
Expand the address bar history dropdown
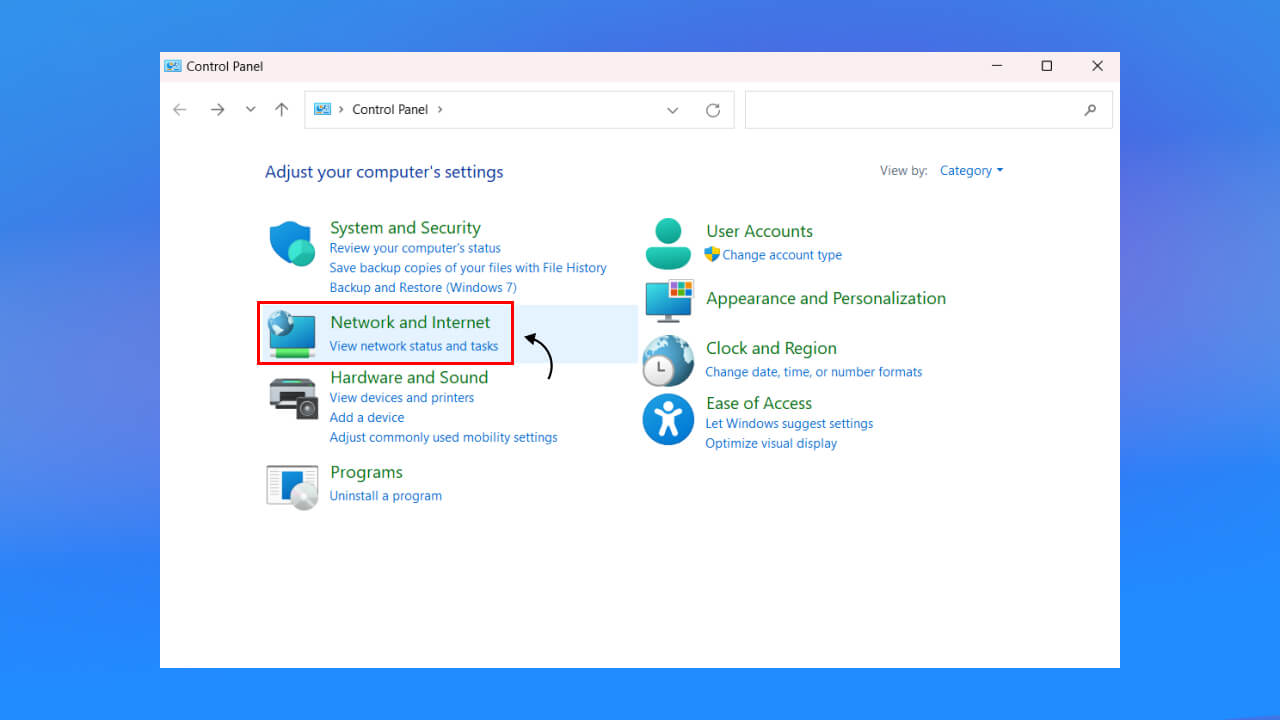[673, 110]
